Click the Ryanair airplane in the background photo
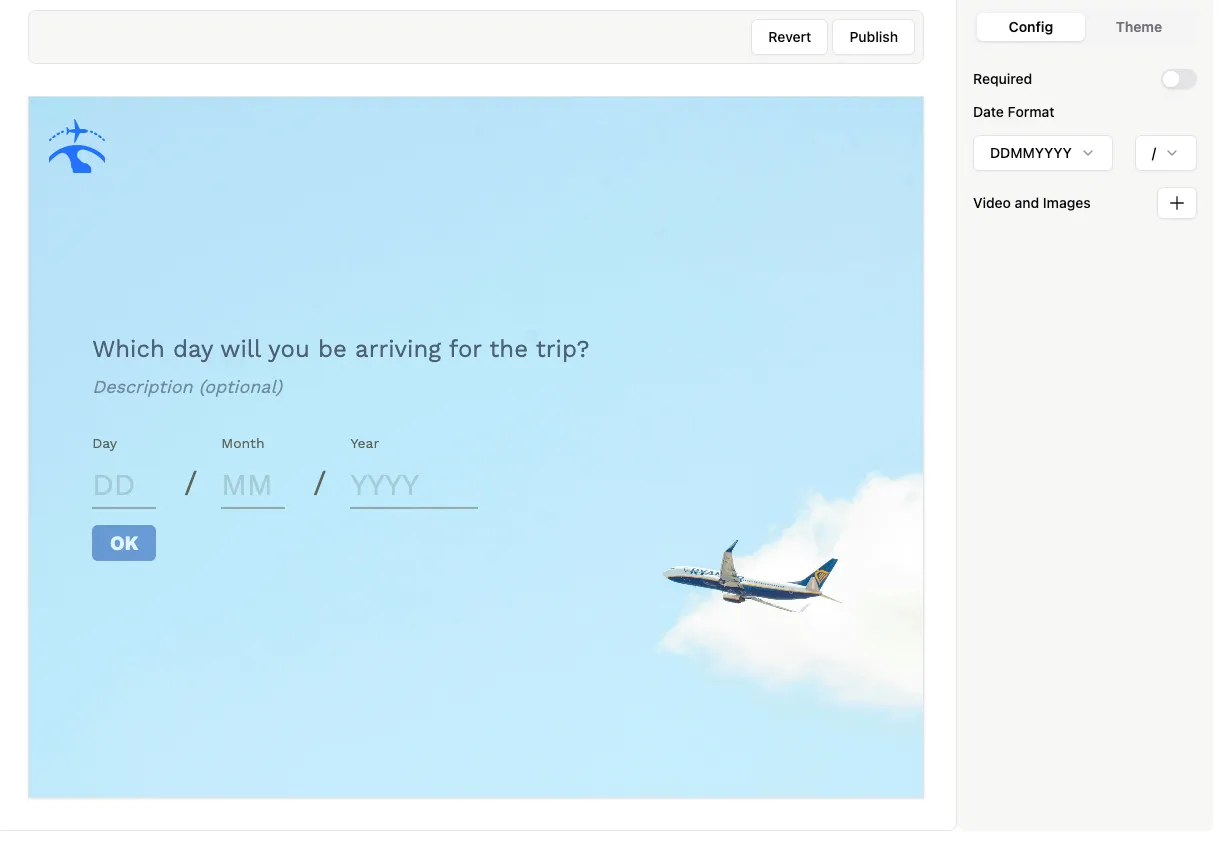This screenshot has width=1221, height=843. tap(752, 578)
